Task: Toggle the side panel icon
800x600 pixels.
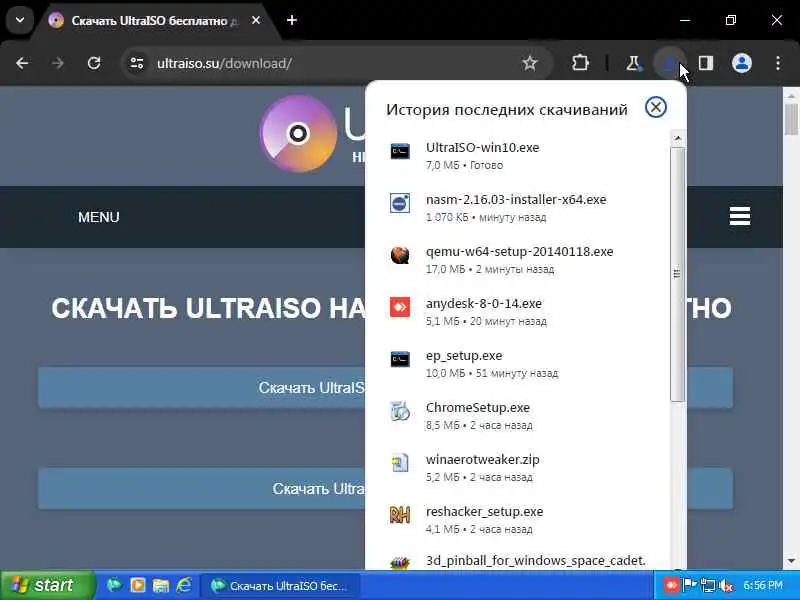Action: click(706, 63)
